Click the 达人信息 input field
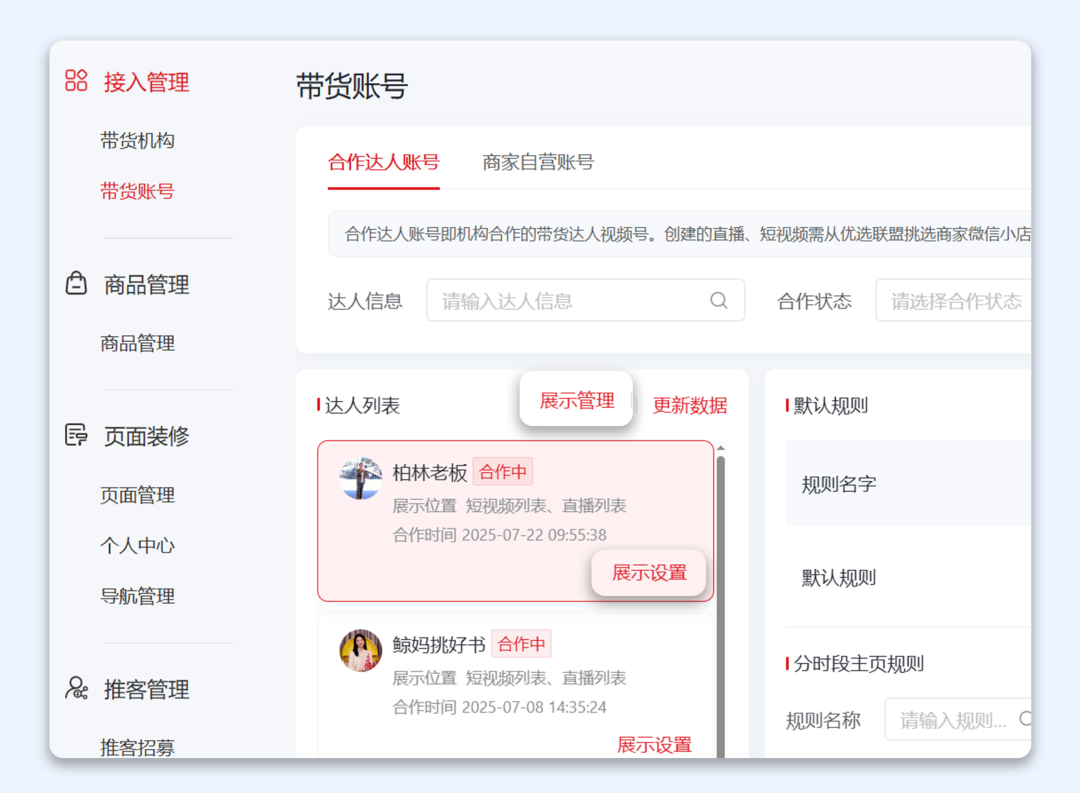This screenshot has width=1080, height=793. 560,300
